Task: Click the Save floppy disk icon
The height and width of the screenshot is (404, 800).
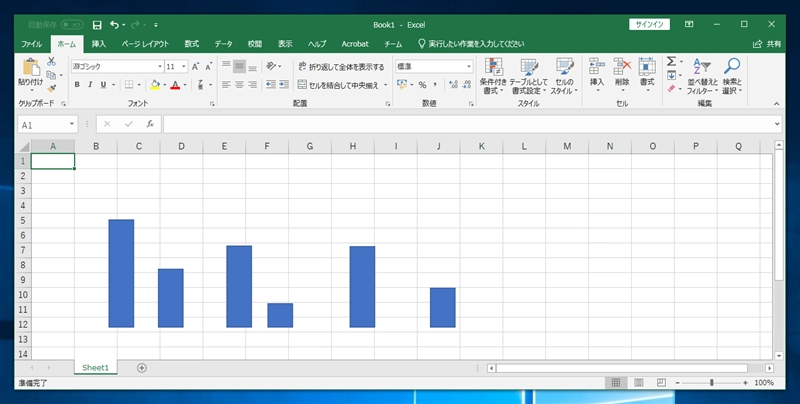Action: pyautogui.click(x=97, y=24)
